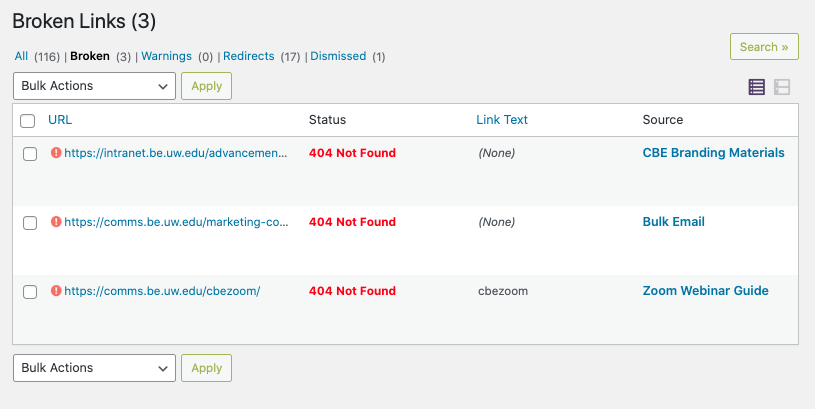
Task: Click the top Apply button
Action: point(206,86)
